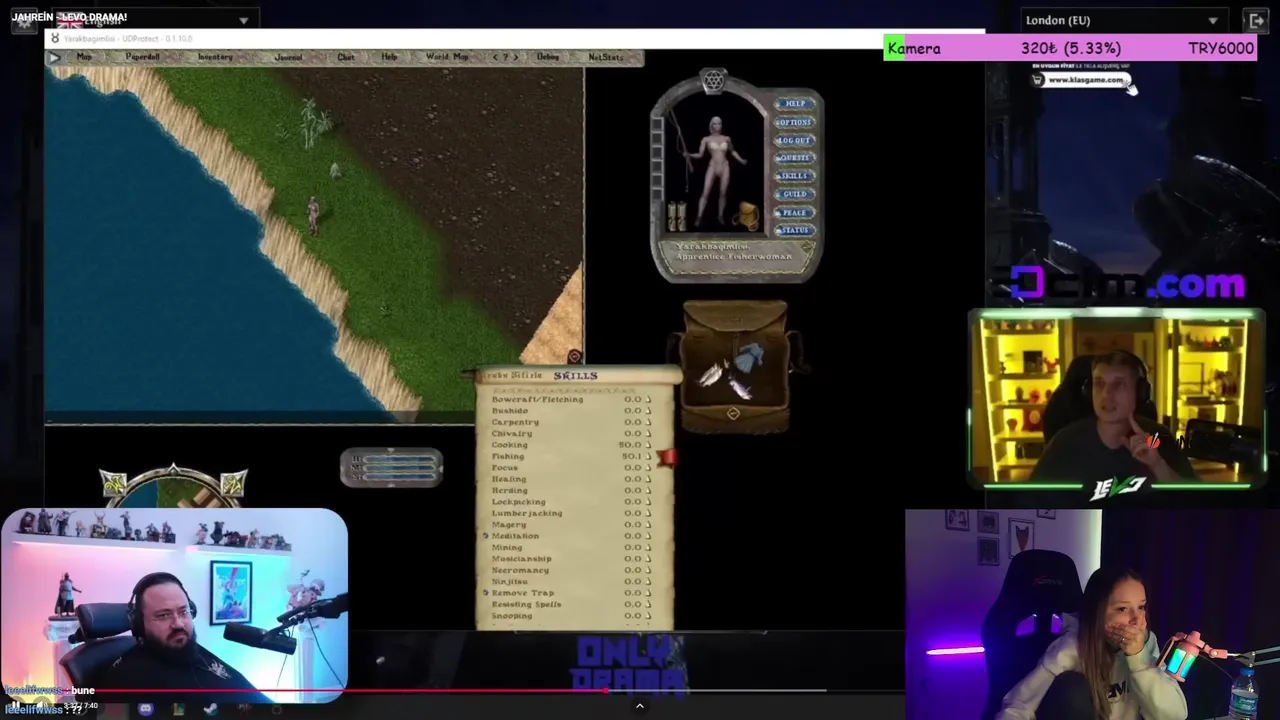The image size is (1280, 720).
Task: Toggle lock arrow for Fishing skill
Action: tap(648, 457)
